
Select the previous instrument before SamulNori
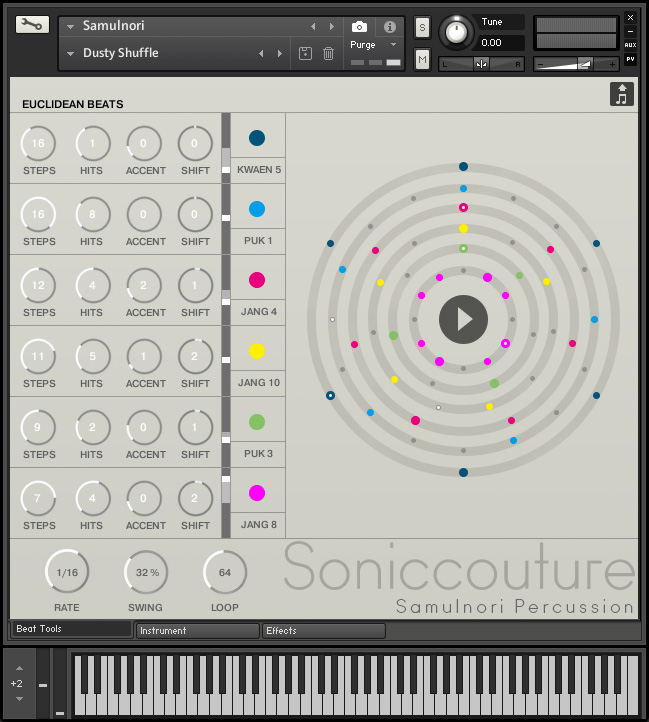(313, 27)
